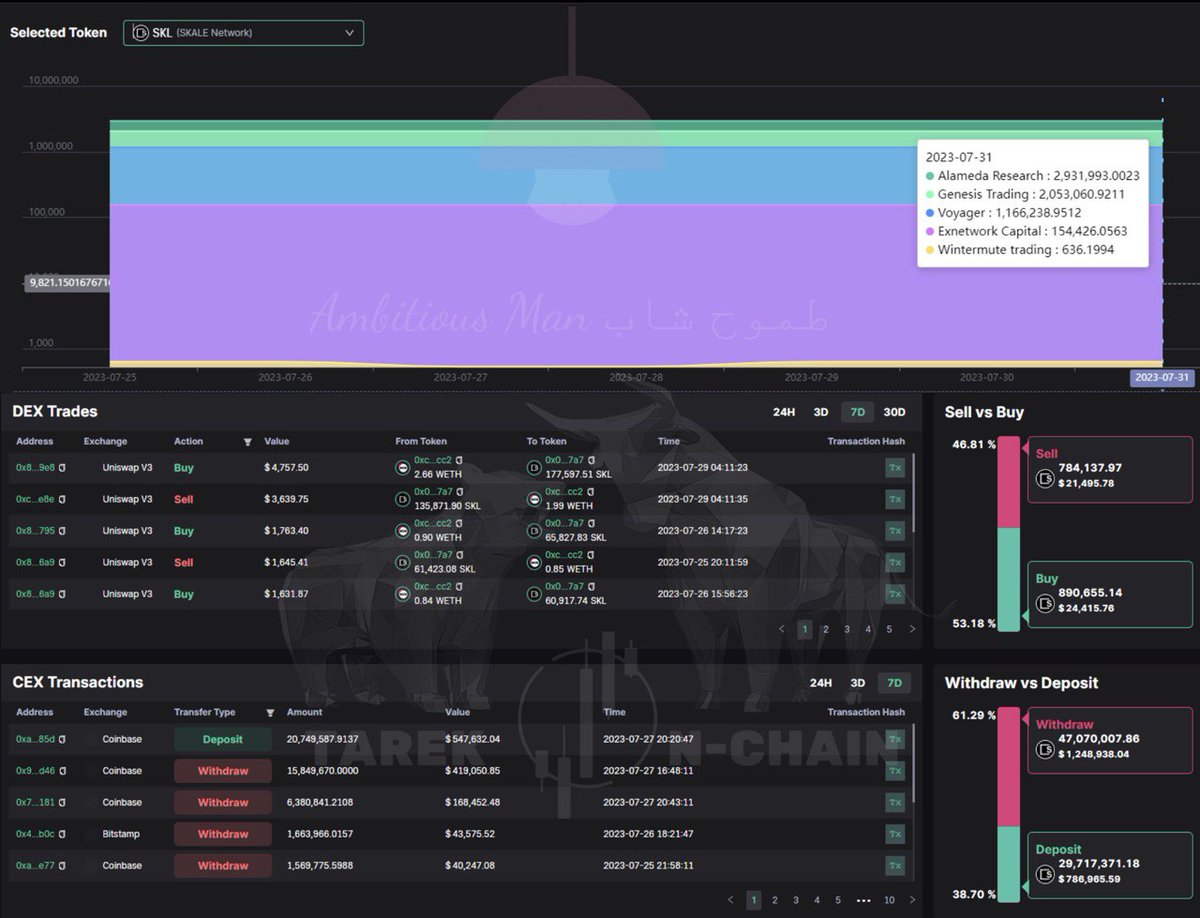Open DEX Trades page 2
This screenshot has height=918, width=1200.
coord(825,629)
